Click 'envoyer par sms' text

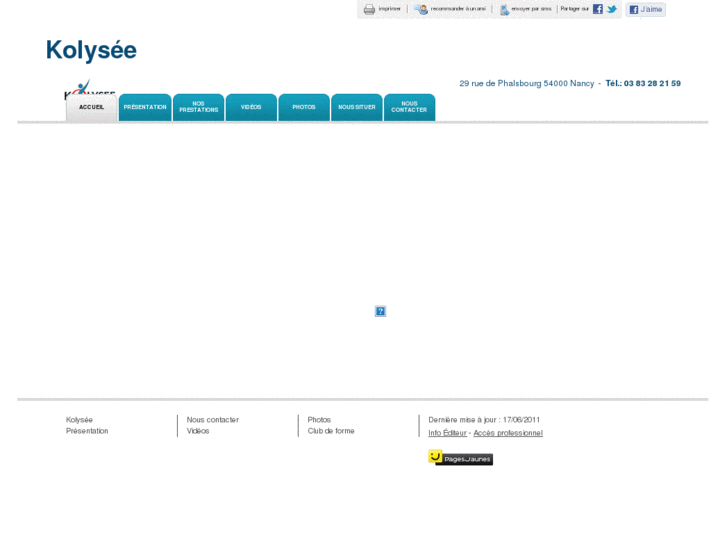(x=531, y=9)
